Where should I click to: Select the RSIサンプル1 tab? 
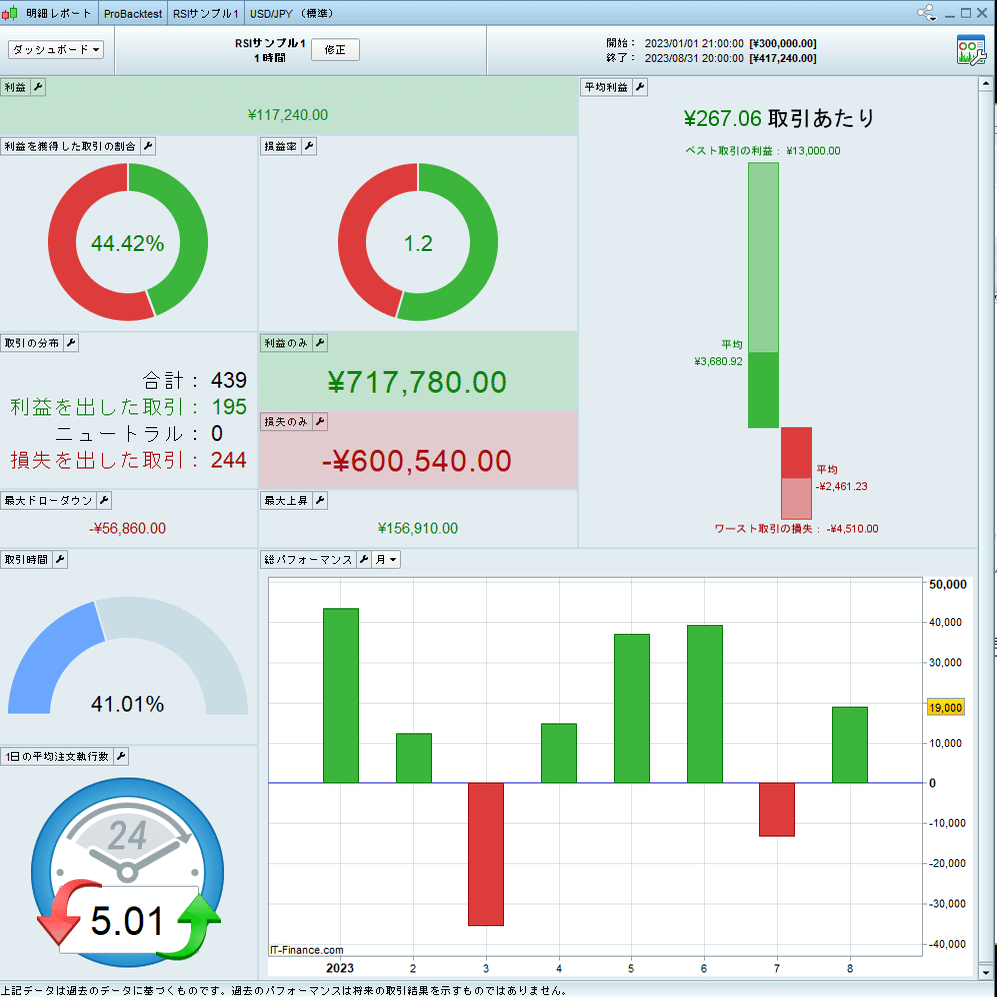tap(205, 13)
